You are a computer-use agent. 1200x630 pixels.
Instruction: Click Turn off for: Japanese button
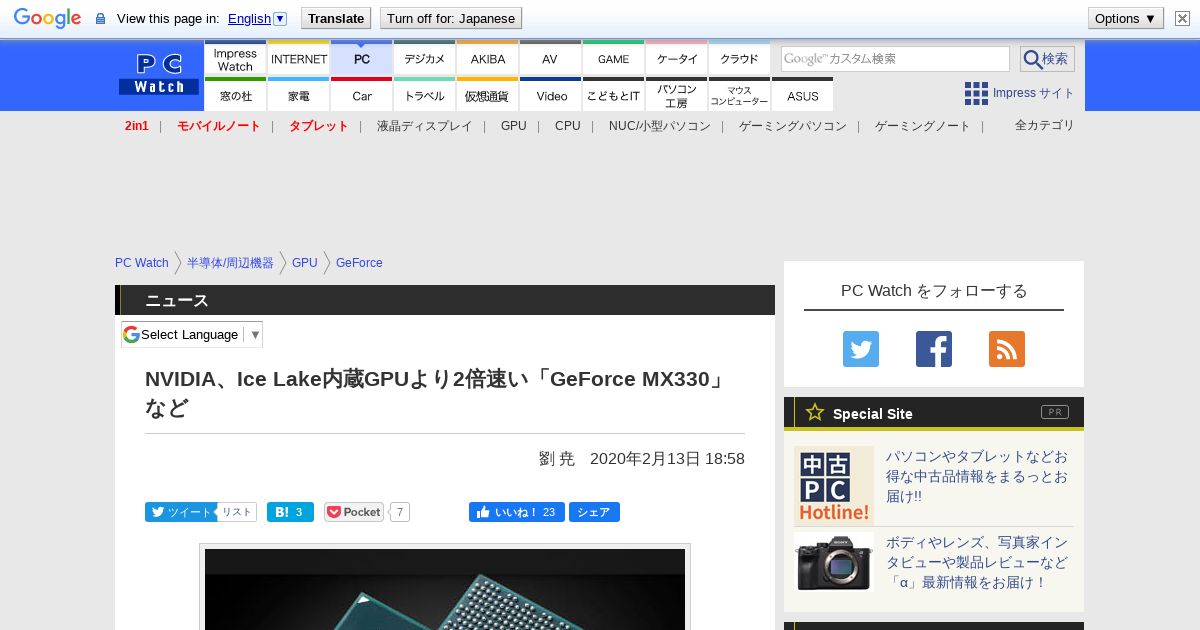click(x=451, y=18)
